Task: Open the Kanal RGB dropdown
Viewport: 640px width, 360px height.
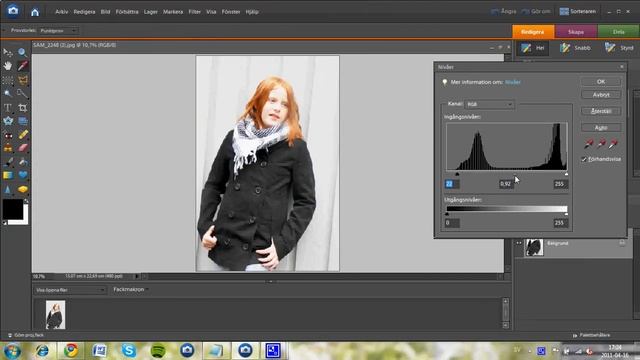Action: click(489, 104)
